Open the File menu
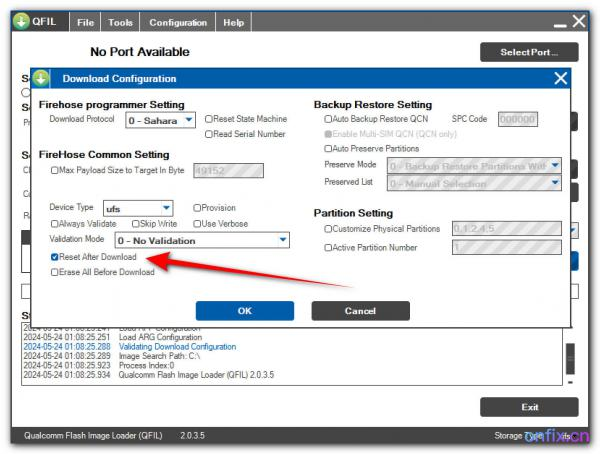The height and width of the screenshot is (454, 600). click(x=85, y=23)
